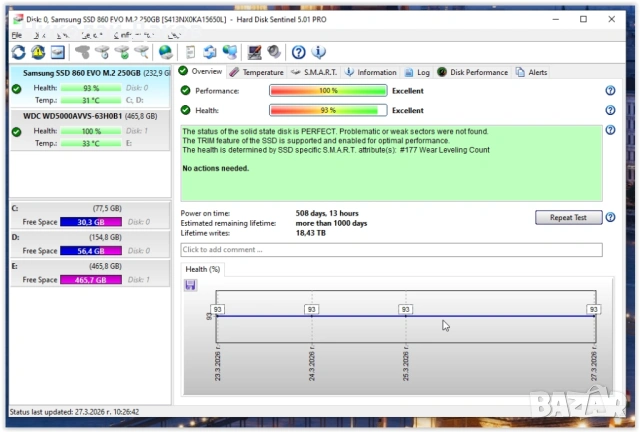Screen dimensions: 640x432
Task: Click the yellow warning triangle toolbar icon
Action: [38, 52]
